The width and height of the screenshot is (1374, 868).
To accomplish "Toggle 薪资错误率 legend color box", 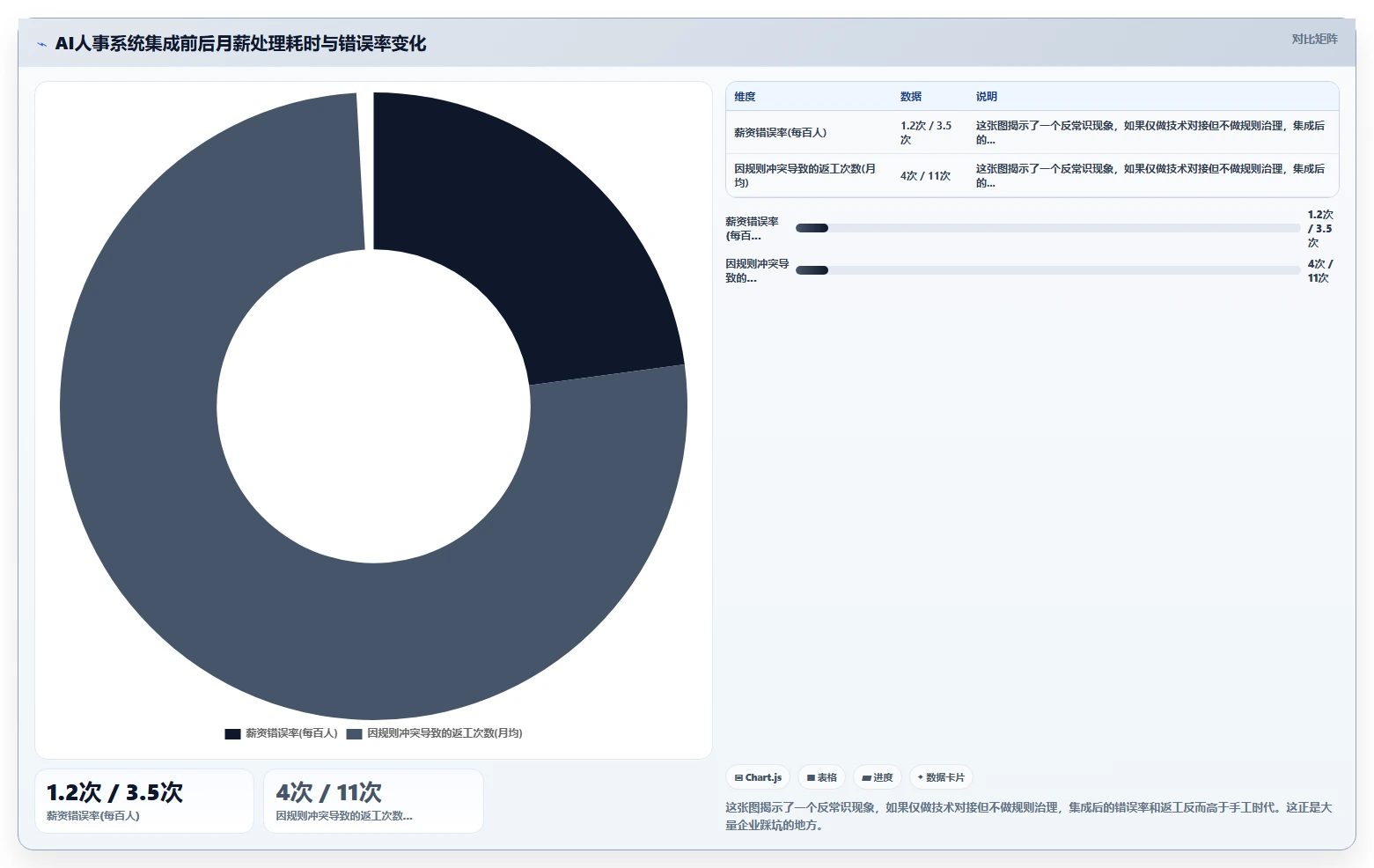I will (232, 733).
